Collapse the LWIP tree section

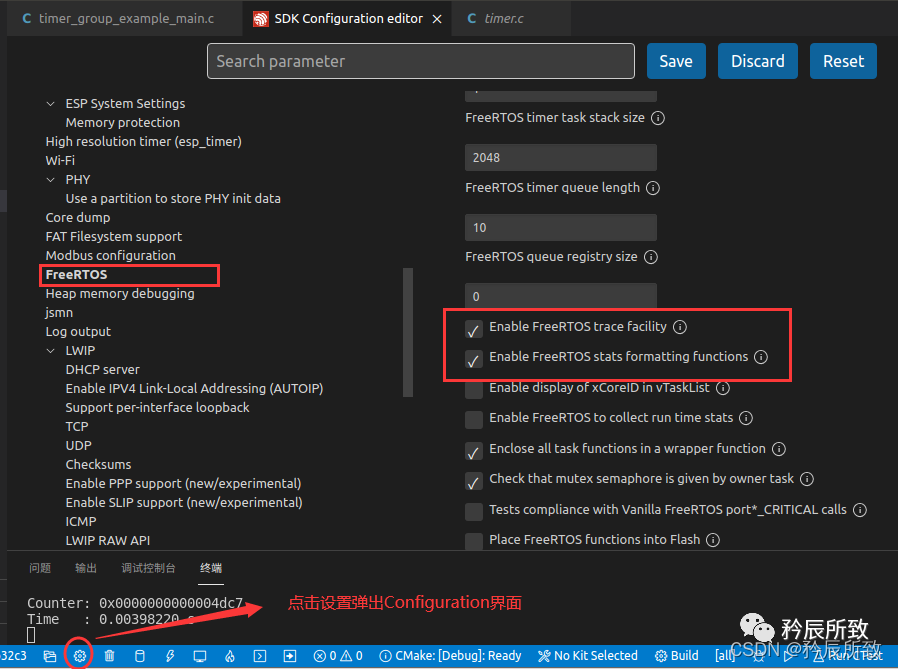point(51,351)
